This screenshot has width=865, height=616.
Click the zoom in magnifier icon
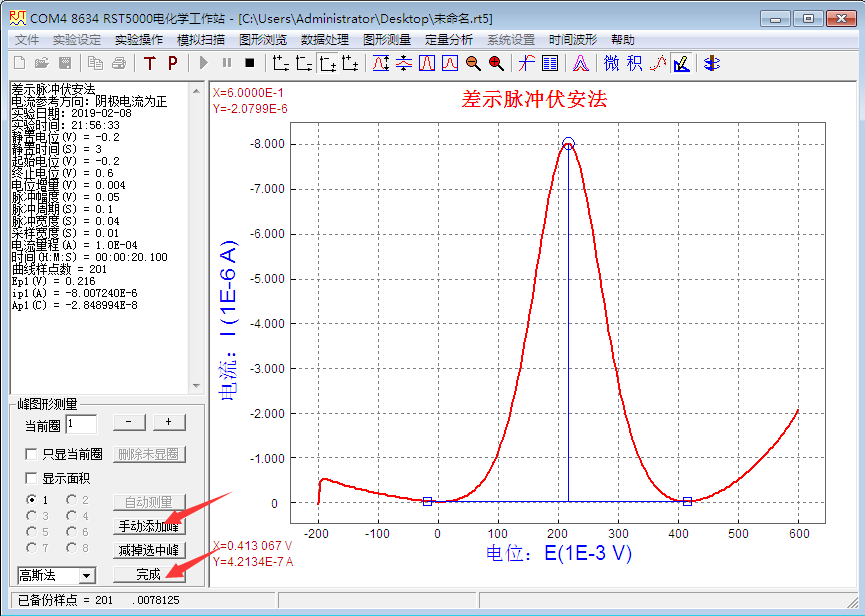tap(495, 64)
